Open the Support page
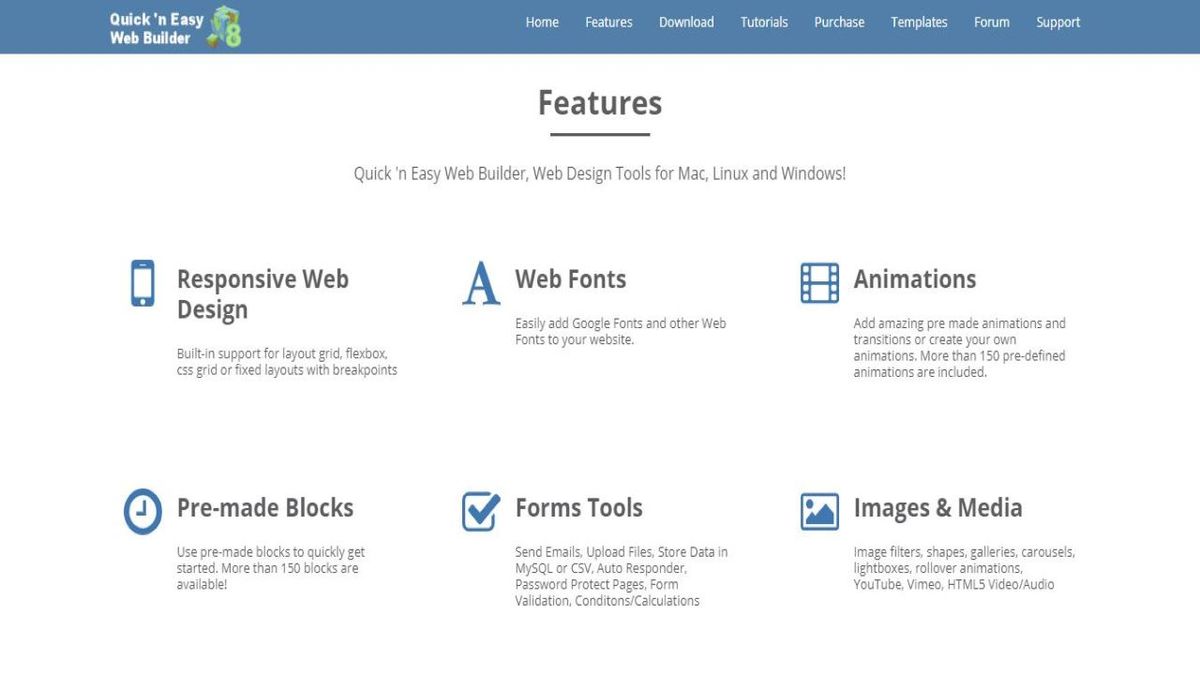 (x=1058, y=22)
